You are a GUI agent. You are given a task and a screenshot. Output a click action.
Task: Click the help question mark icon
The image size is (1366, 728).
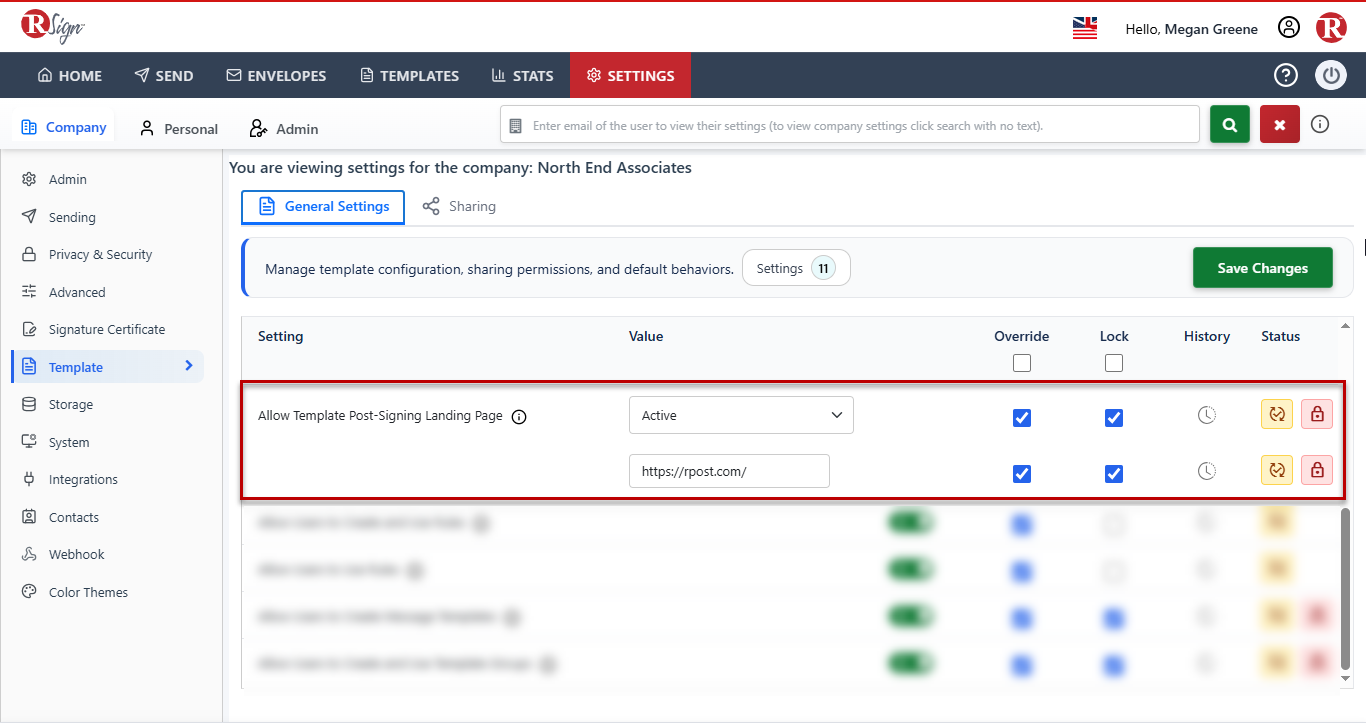point(1285,75)
